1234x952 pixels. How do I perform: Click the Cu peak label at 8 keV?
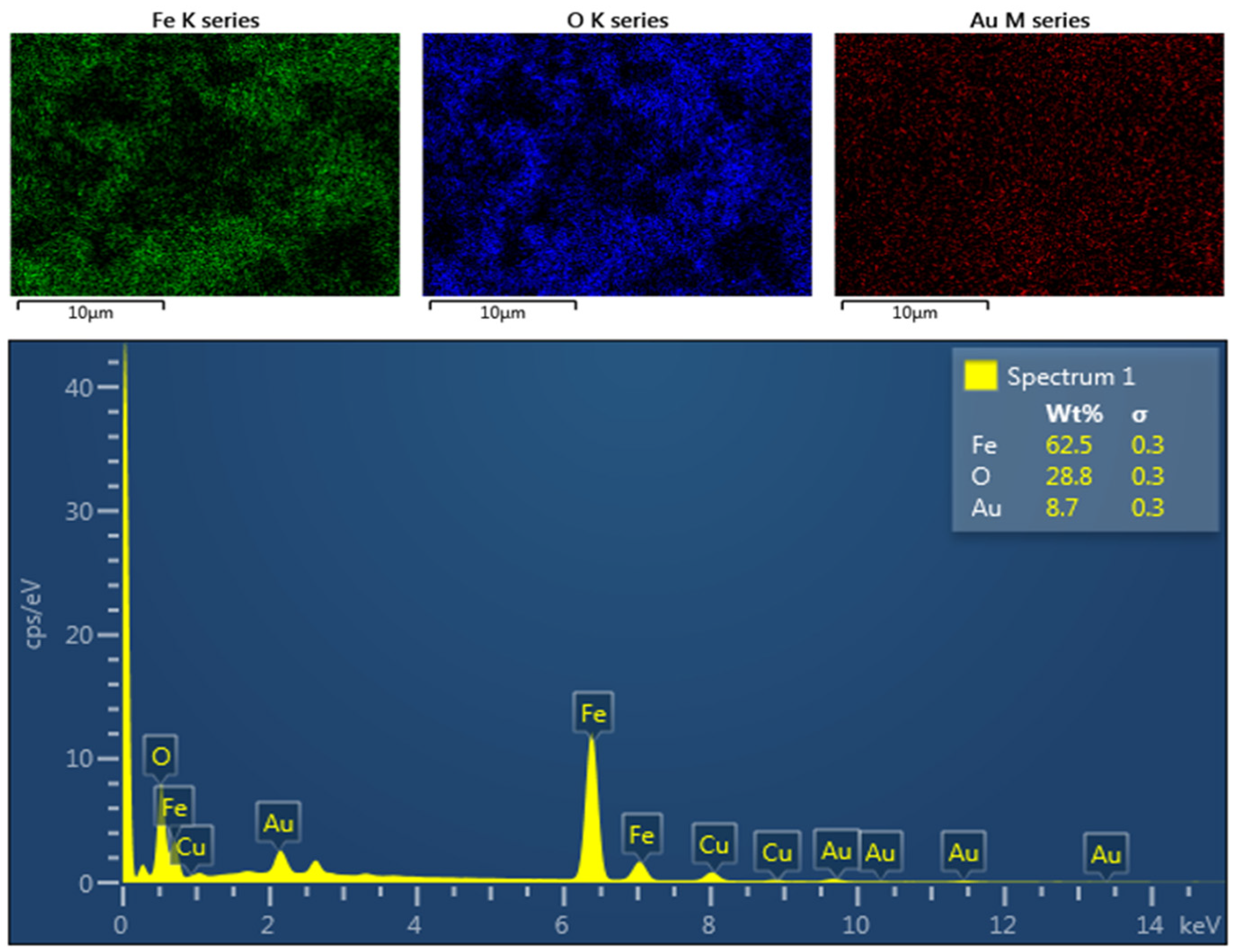click(714, 845)
